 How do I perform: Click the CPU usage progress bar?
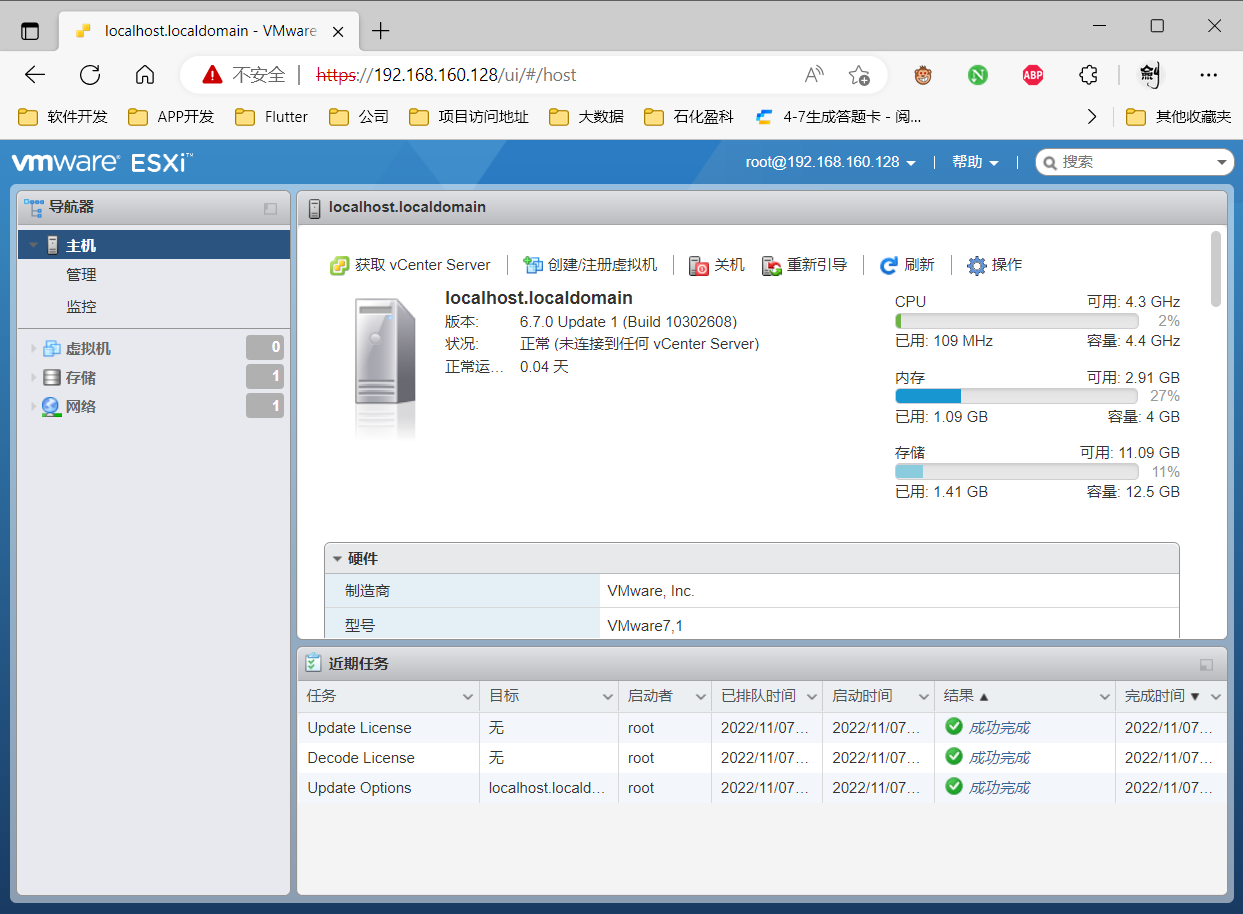click(1017, 321)
